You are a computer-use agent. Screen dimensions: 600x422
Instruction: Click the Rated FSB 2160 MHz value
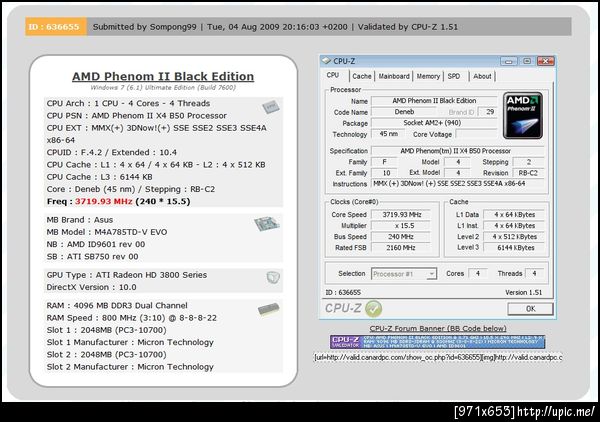(x=401, y=248)
